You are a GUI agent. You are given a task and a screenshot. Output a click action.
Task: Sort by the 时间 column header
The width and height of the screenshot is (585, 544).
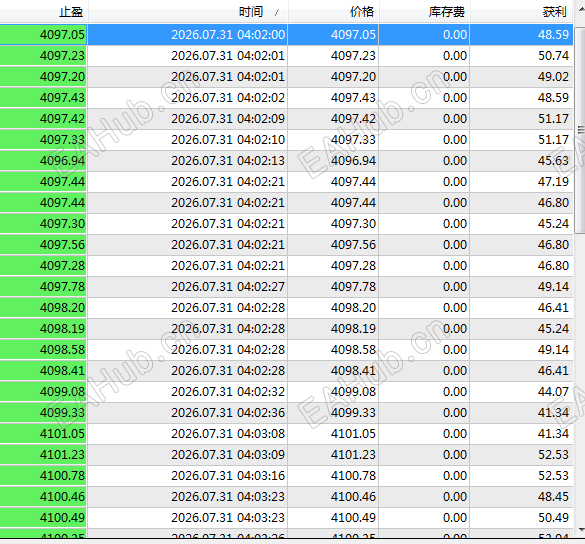point(188,12)
